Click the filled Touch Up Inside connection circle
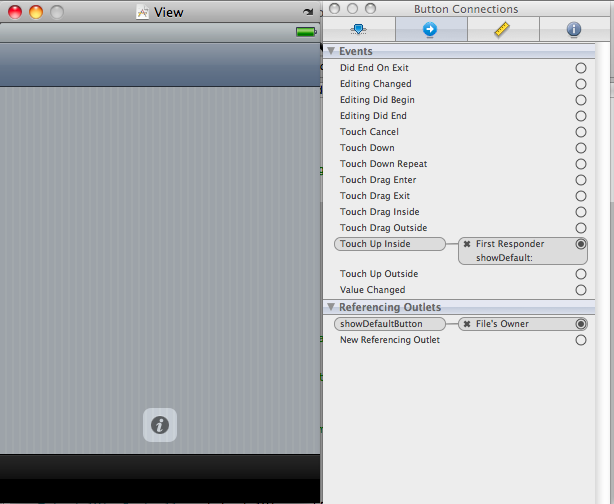 pyautogui.click(x=581, y=244)
